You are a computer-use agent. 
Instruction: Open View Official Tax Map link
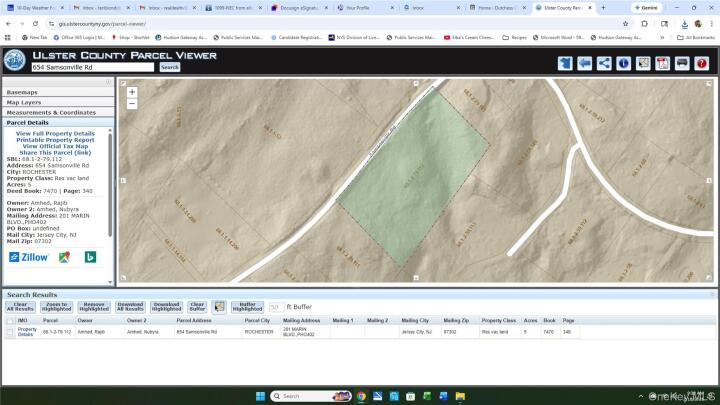(56, 146)
